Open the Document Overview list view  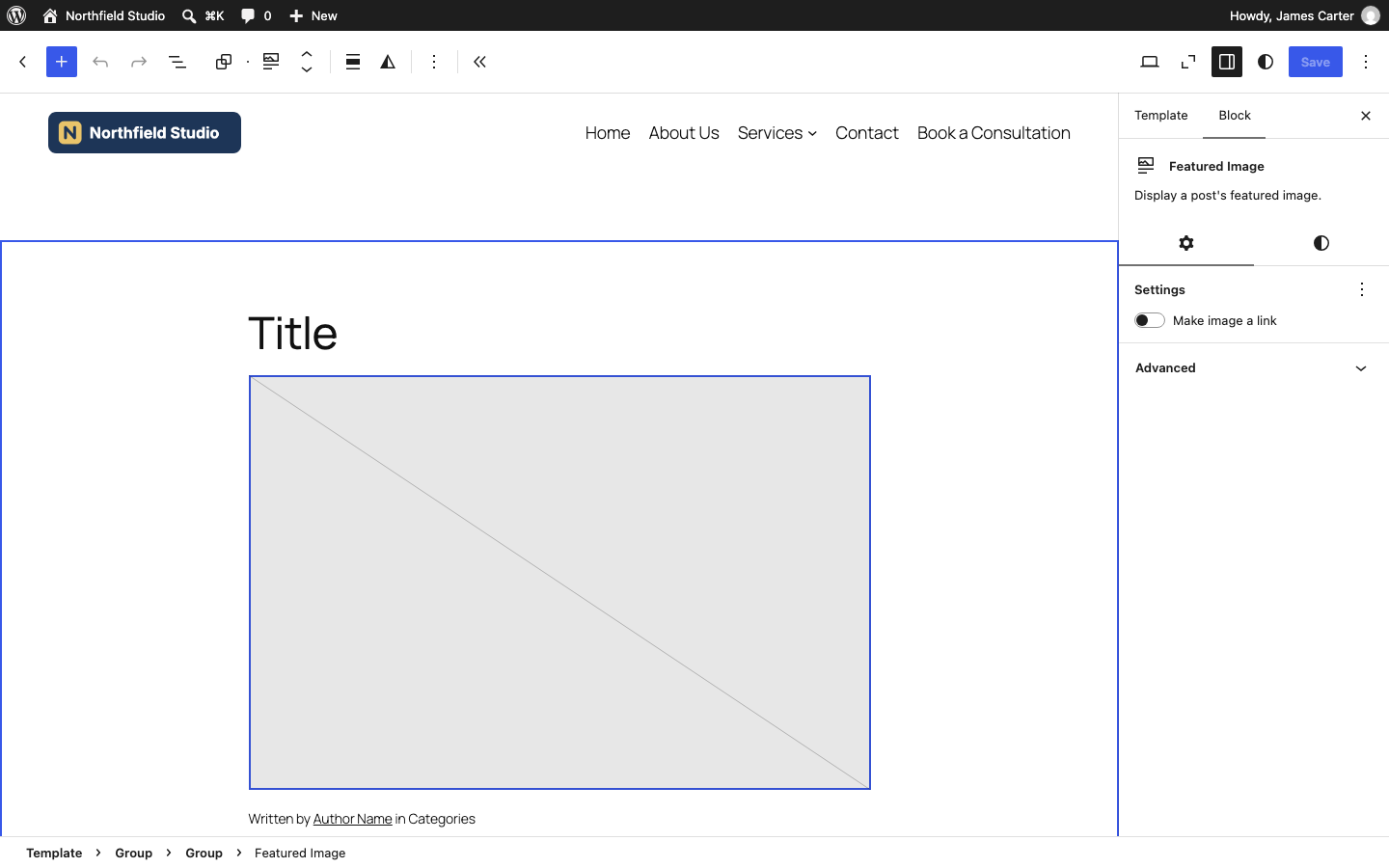coord(177,62)
